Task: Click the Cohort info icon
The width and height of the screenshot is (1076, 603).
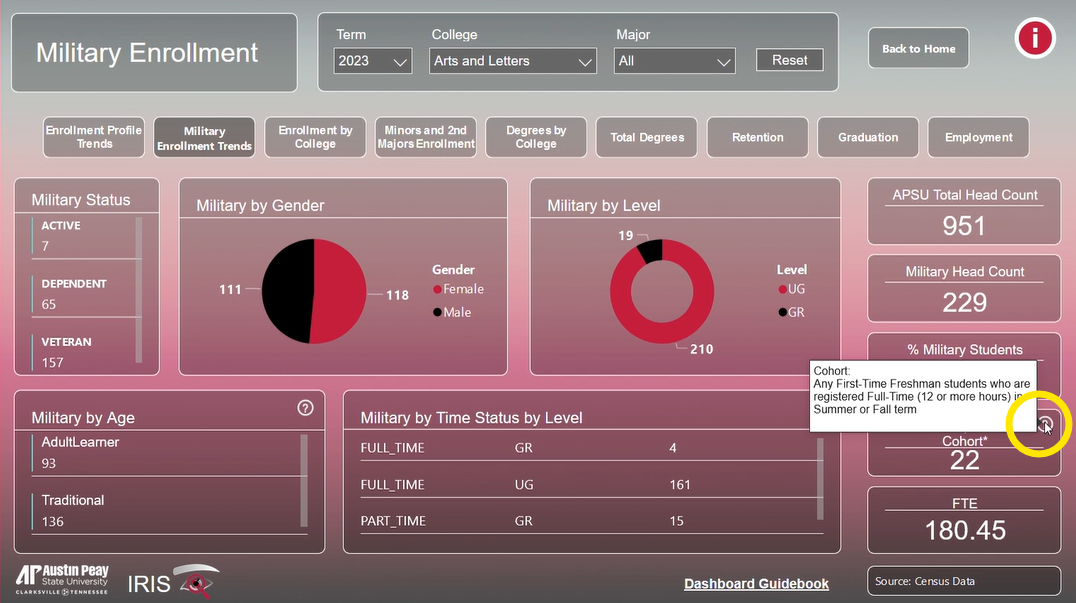Action: tap(1045, 425)
